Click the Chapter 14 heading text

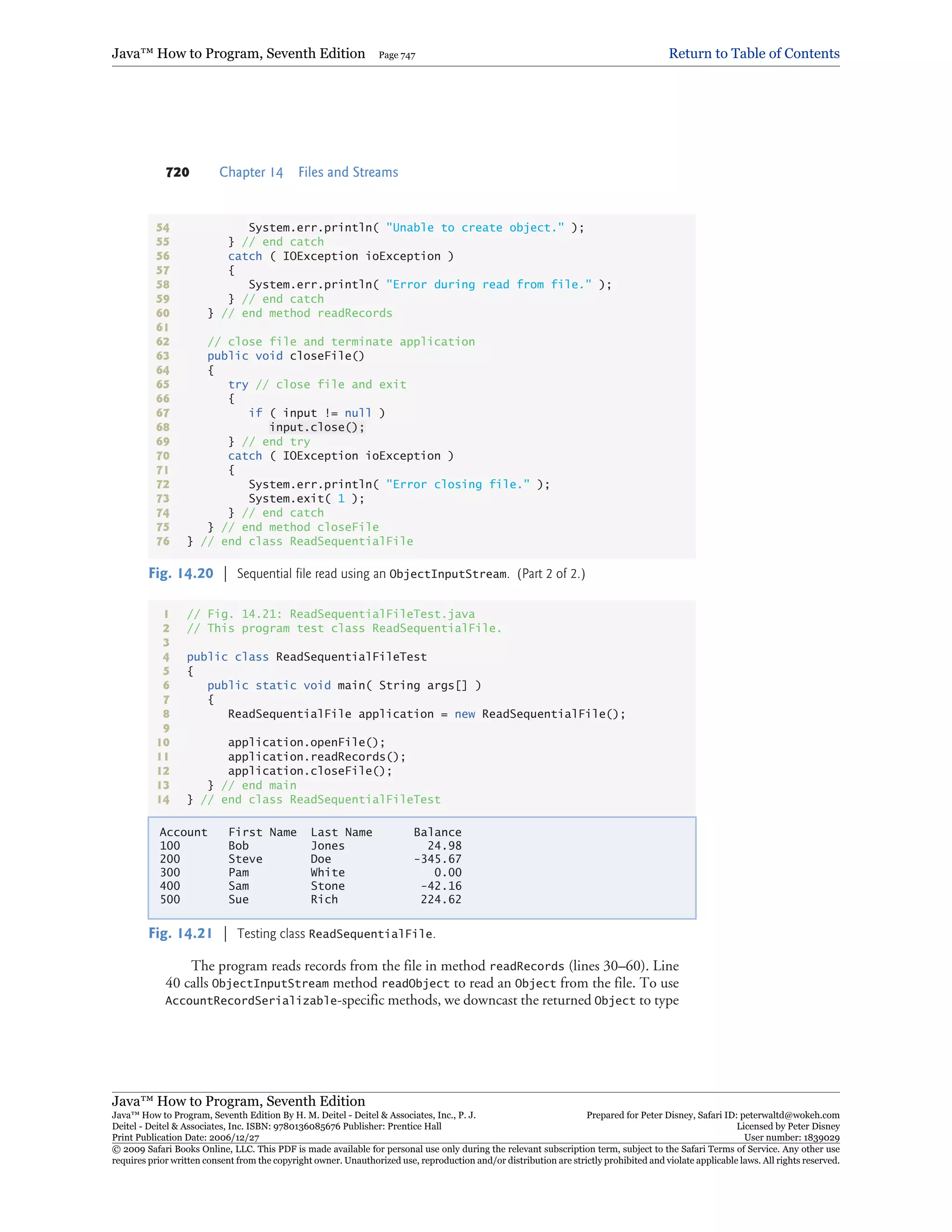coord(251,172)
